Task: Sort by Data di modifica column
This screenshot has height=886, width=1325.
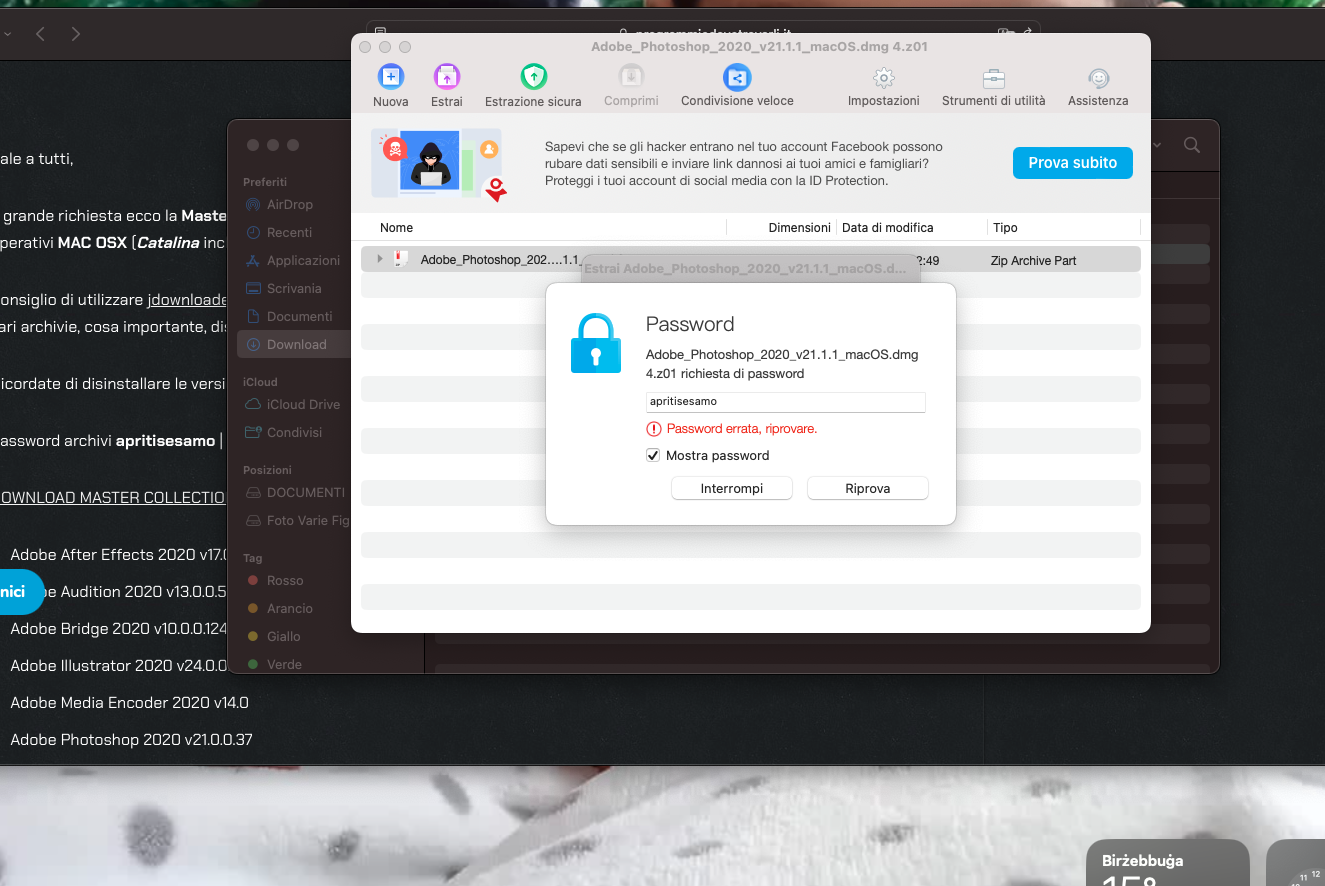Action: click(x=887, y=227)
